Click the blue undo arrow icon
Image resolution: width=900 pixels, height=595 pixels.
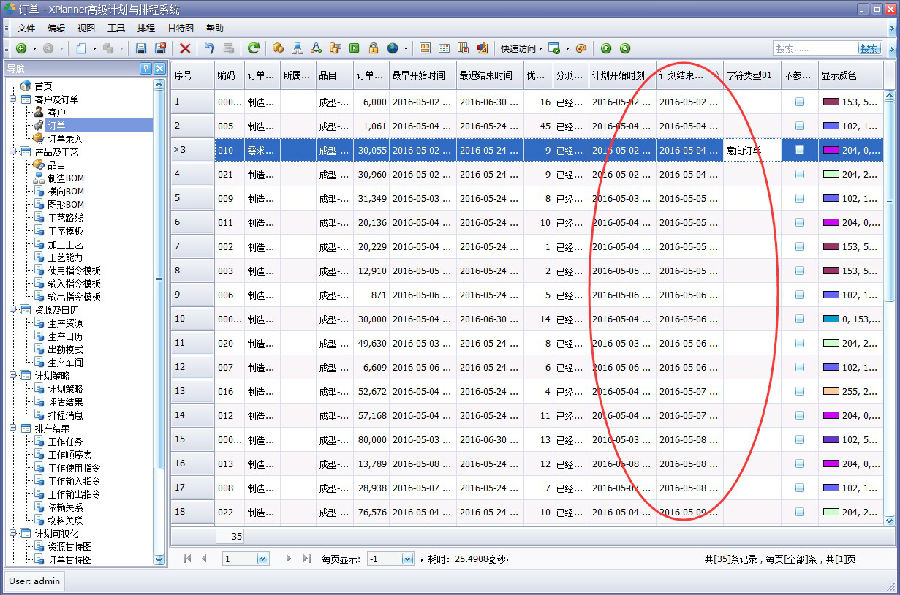point(209,49)
